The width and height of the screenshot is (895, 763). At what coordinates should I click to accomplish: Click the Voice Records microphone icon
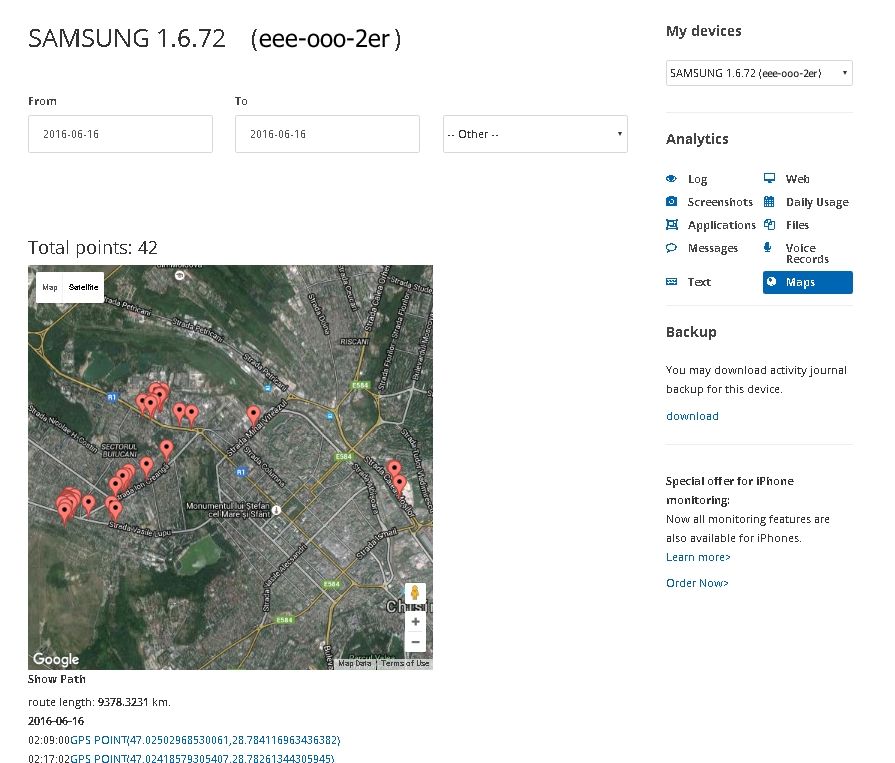point(768,248)
